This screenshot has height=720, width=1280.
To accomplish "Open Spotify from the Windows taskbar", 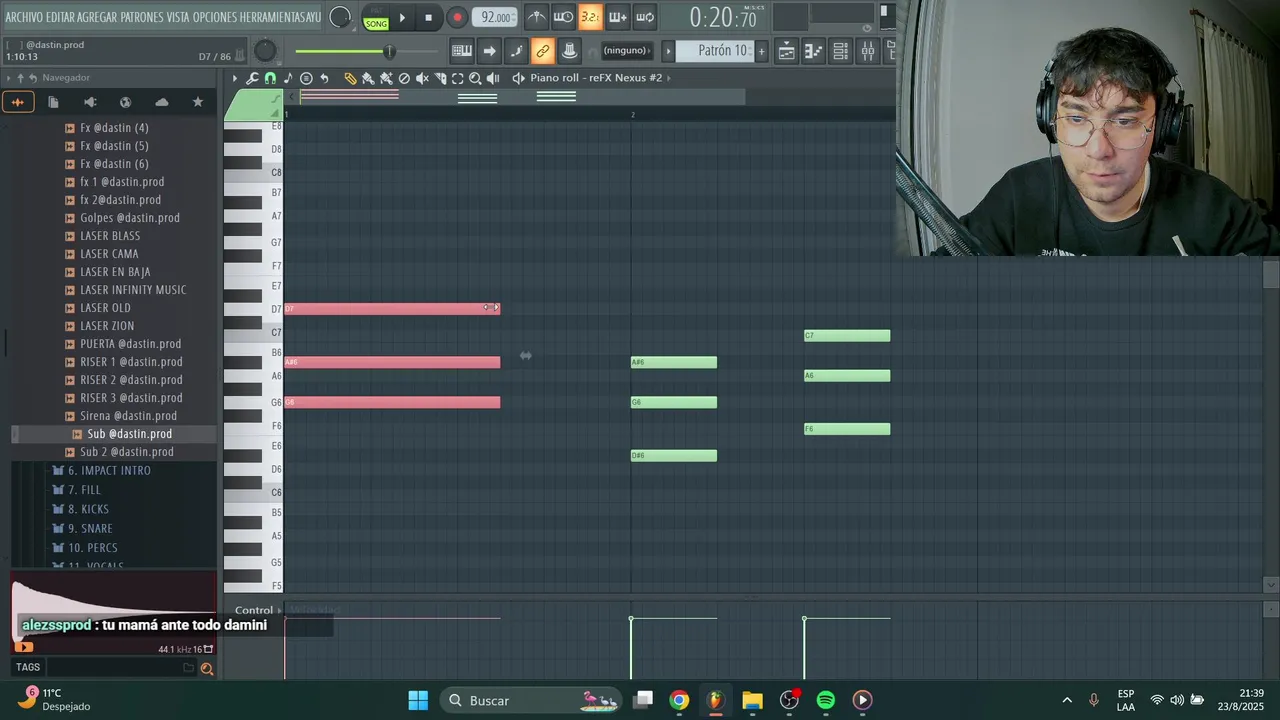I will 825,700.
